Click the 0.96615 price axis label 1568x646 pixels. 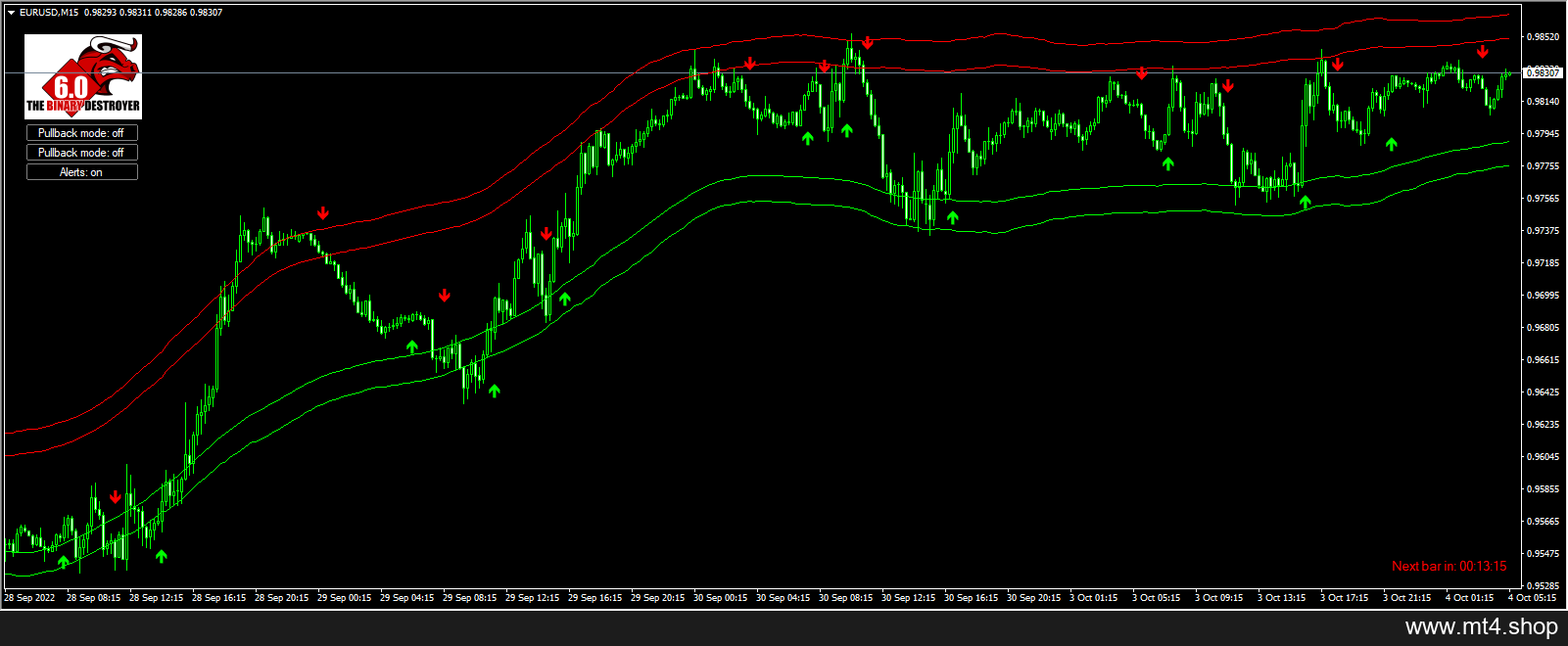1544,360
